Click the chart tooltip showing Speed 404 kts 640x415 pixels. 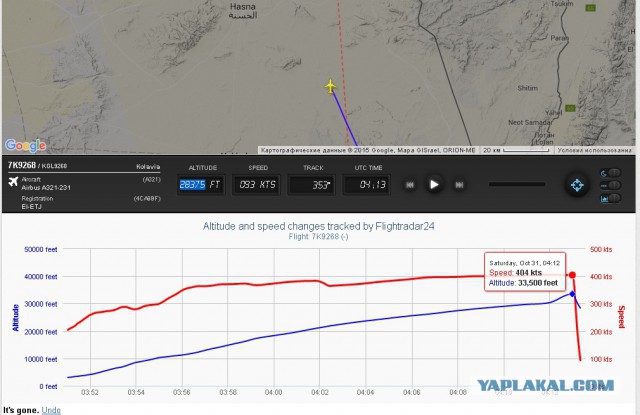tap(525, 273)
